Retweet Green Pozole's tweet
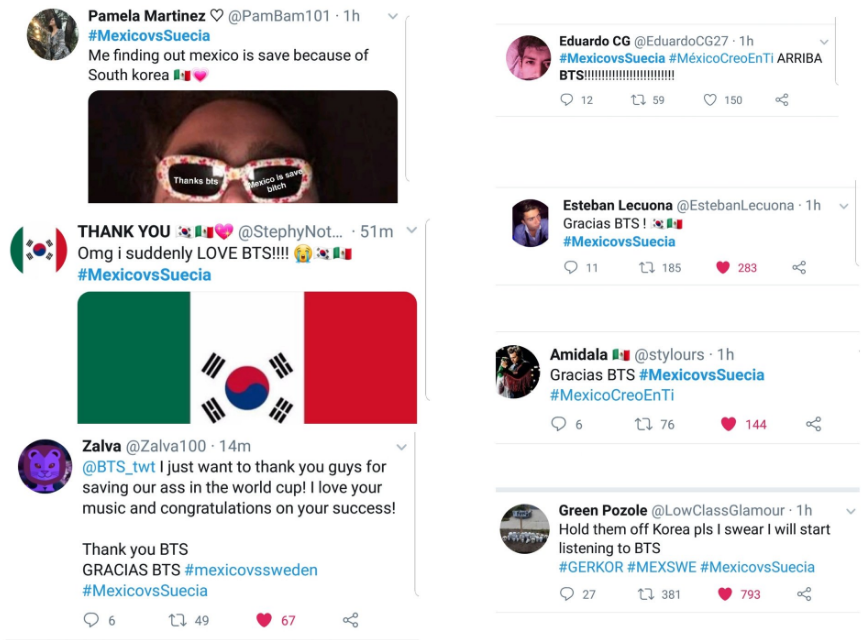The height and width of the screenshot is (640, 863). tap(645, 594)
